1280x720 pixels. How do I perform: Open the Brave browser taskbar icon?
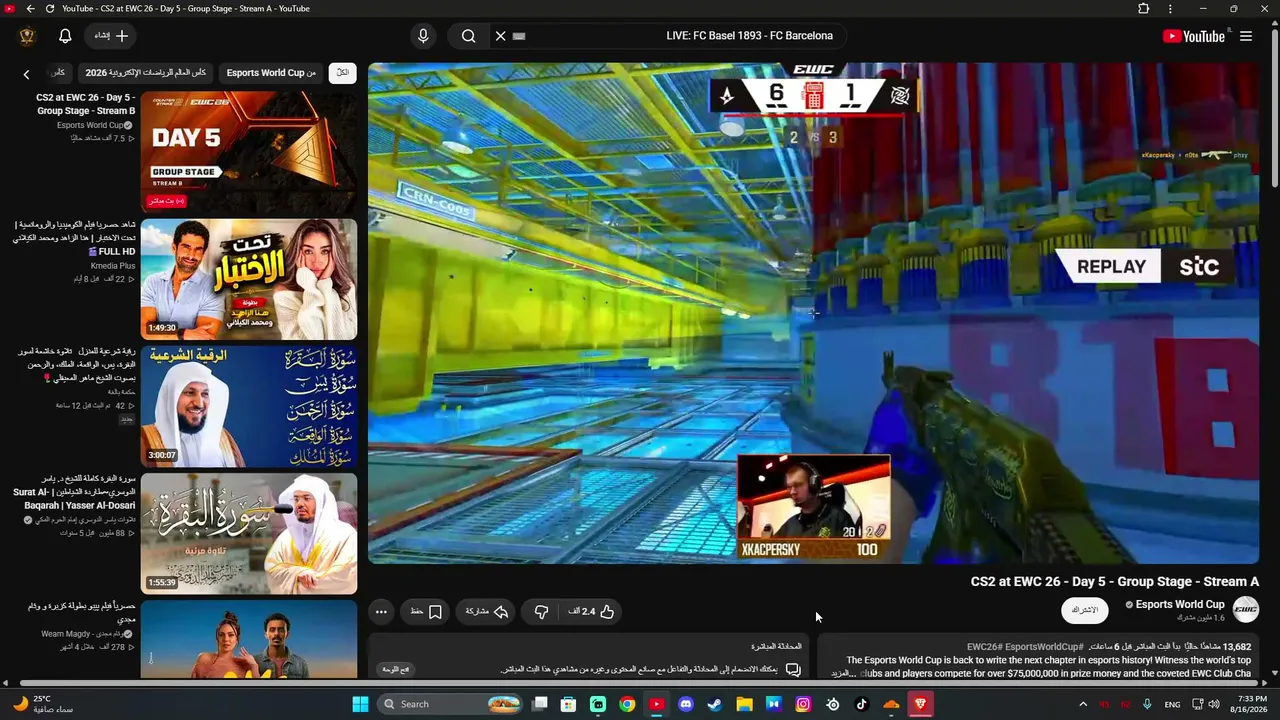pos(921,704)
